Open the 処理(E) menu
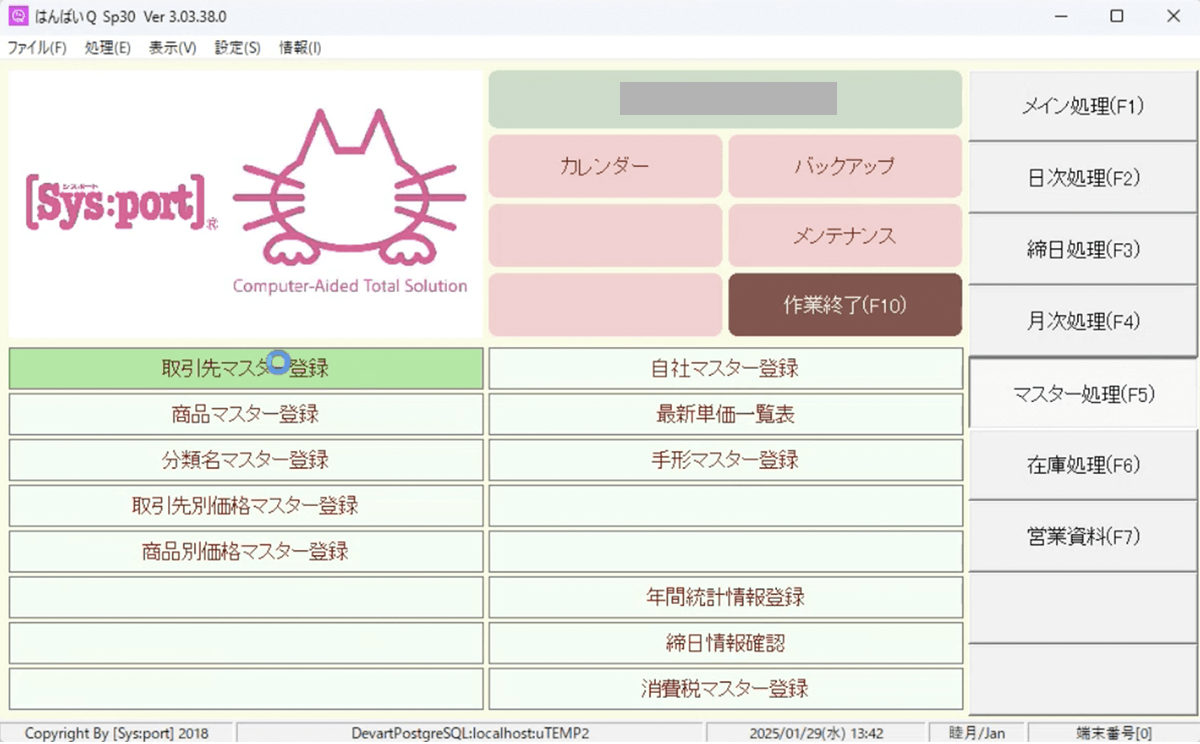 108,48
